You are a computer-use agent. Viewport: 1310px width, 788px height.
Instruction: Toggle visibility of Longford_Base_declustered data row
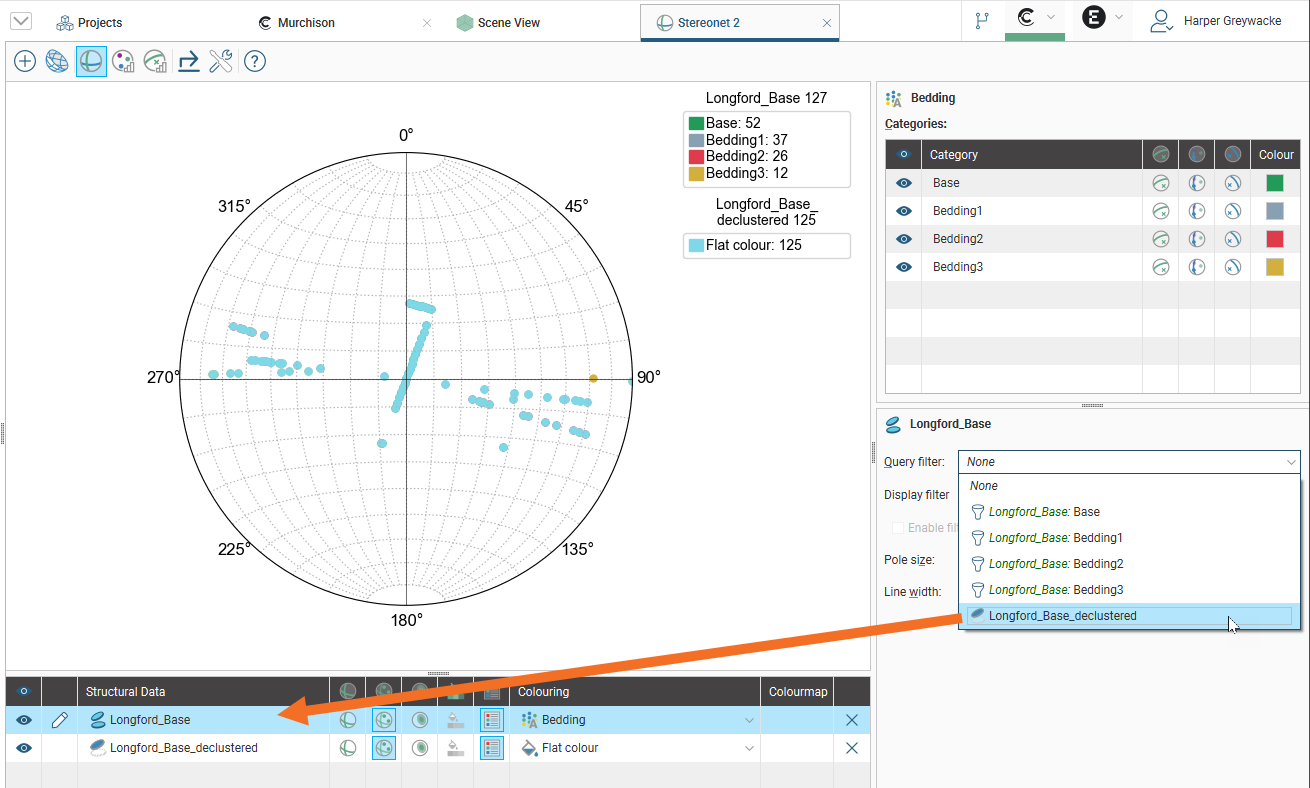point(24,748)
